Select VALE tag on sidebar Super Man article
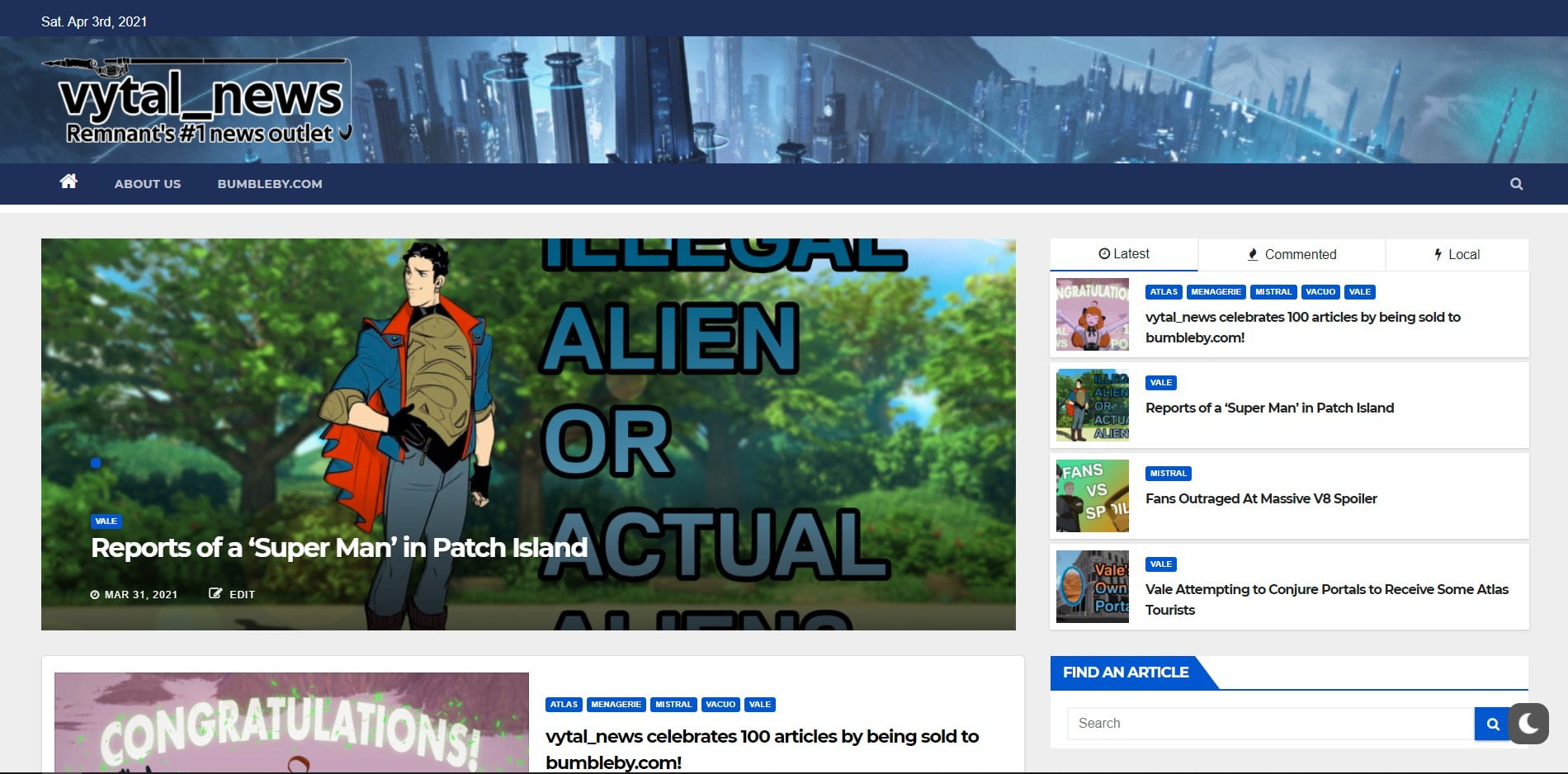 point(1161,382)
